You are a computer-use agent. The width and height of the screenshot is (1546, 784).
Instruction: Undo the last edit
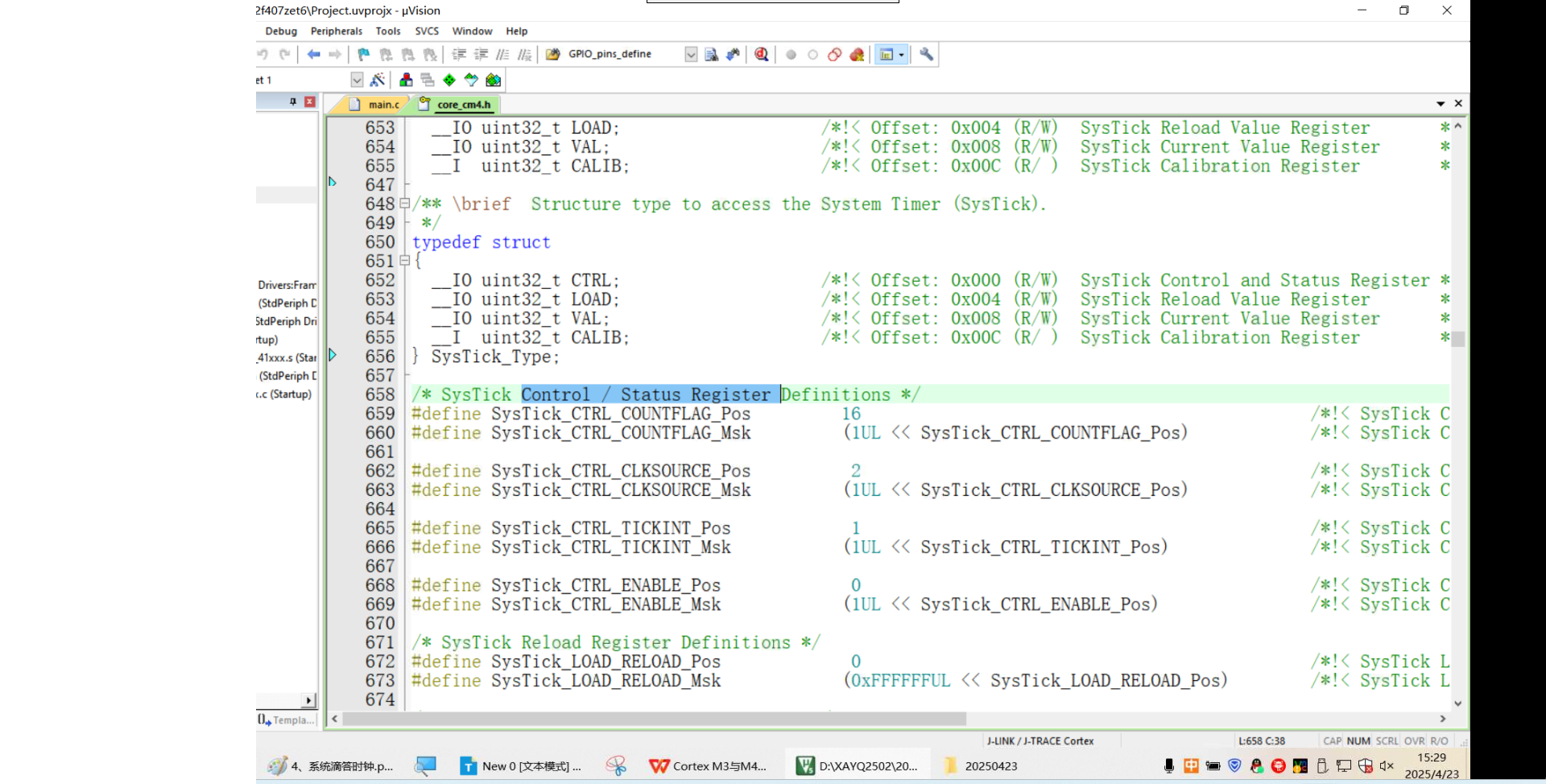point(263,53)
